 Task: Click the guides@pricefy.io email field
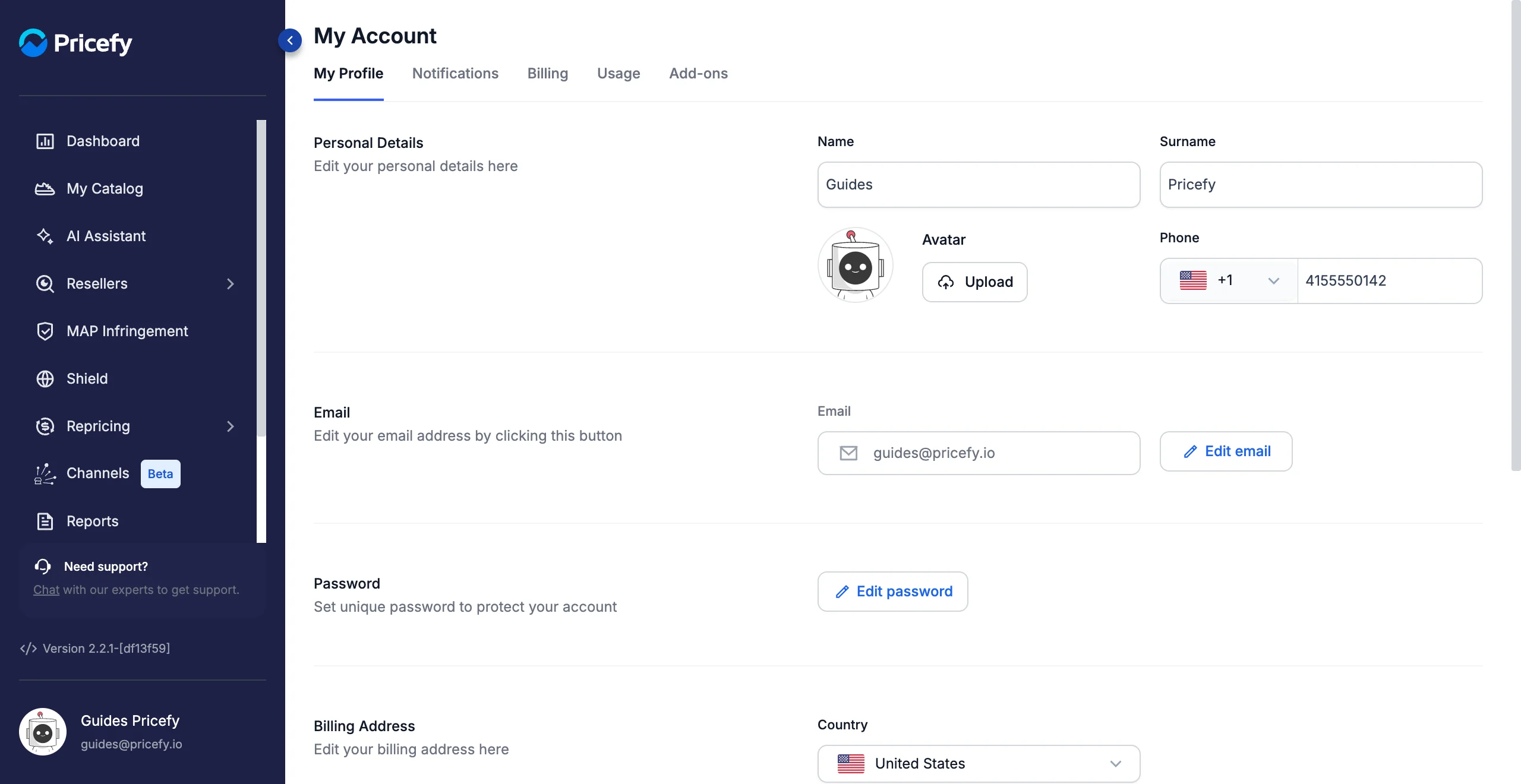coord(979,453)
